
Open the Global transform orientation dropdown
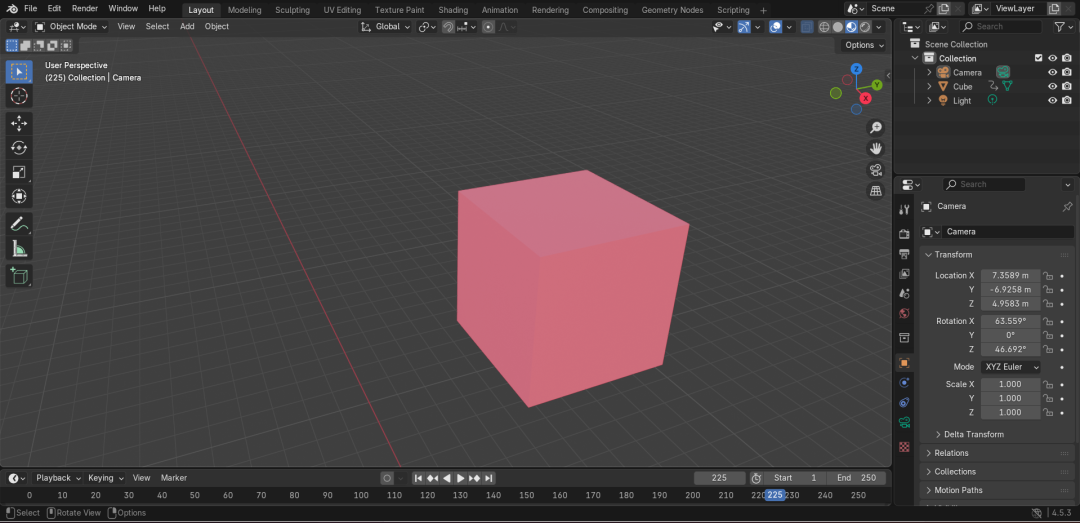click(x=386, y=27)
